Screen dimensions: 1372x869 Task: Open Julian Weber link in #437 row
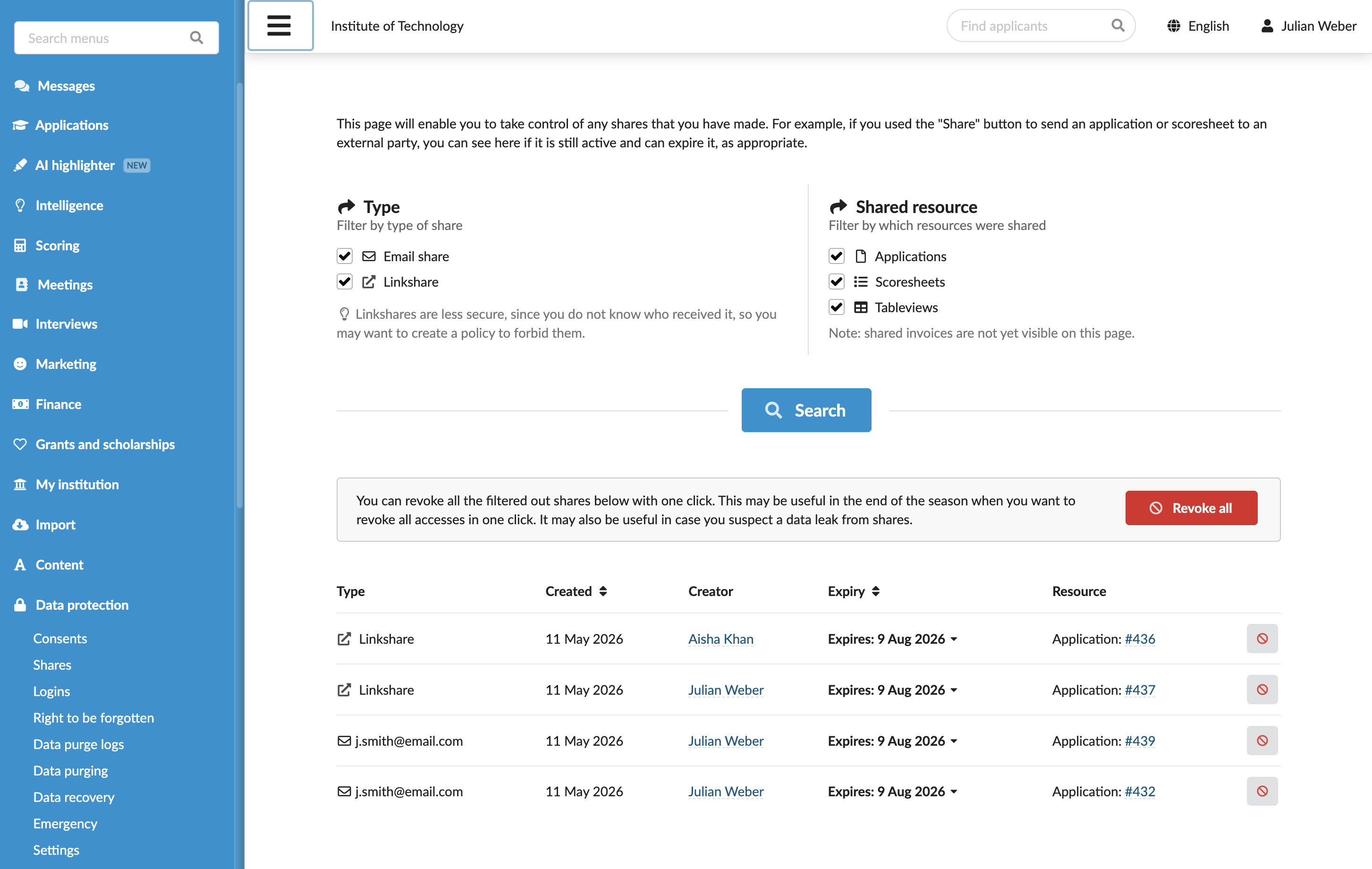coord(726,690)
